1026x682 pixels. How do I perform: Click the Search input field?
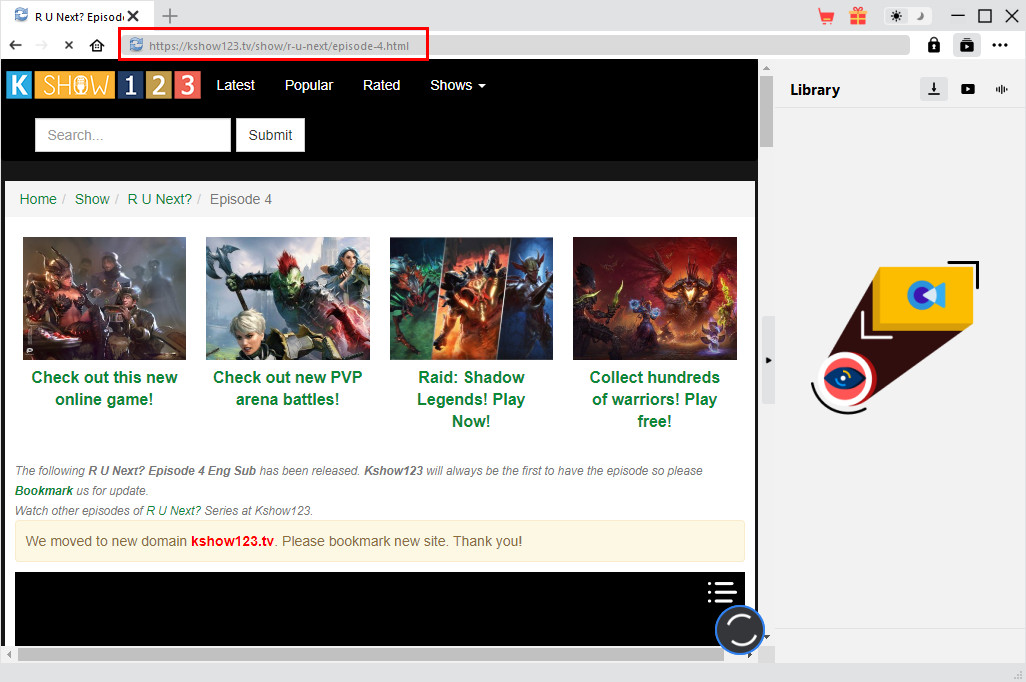point(132,135)
